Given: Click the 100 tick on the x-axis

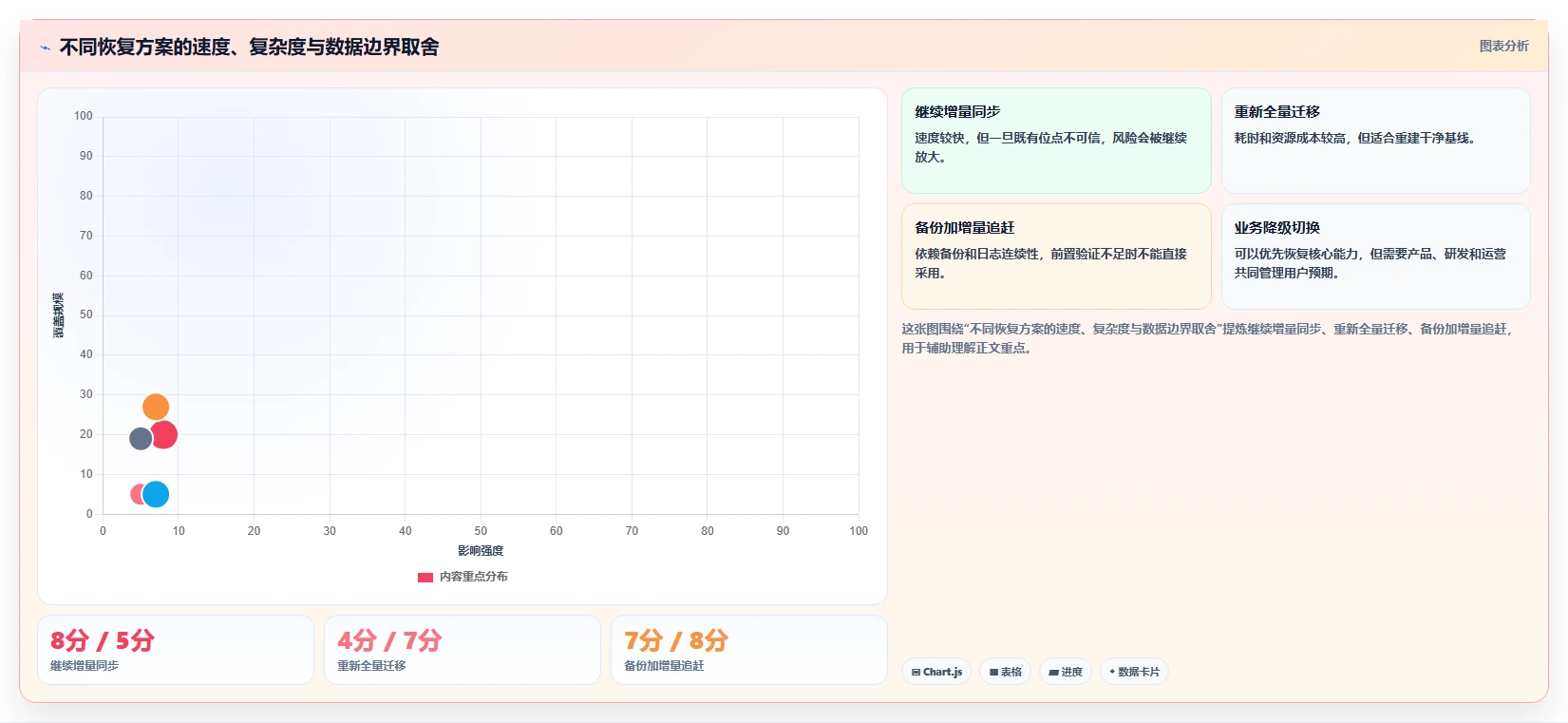Looking at the screenshot, I should (859, 531).
